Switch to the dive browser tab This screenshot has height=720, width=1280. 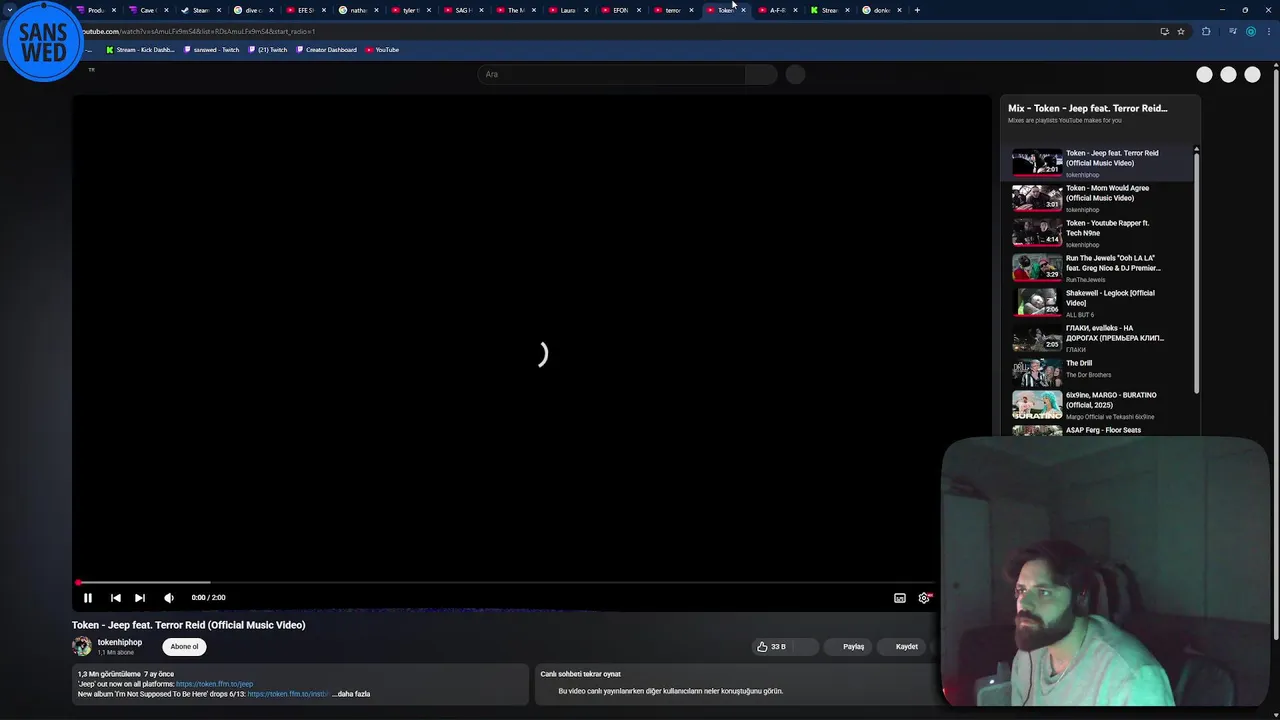point(253,10)
